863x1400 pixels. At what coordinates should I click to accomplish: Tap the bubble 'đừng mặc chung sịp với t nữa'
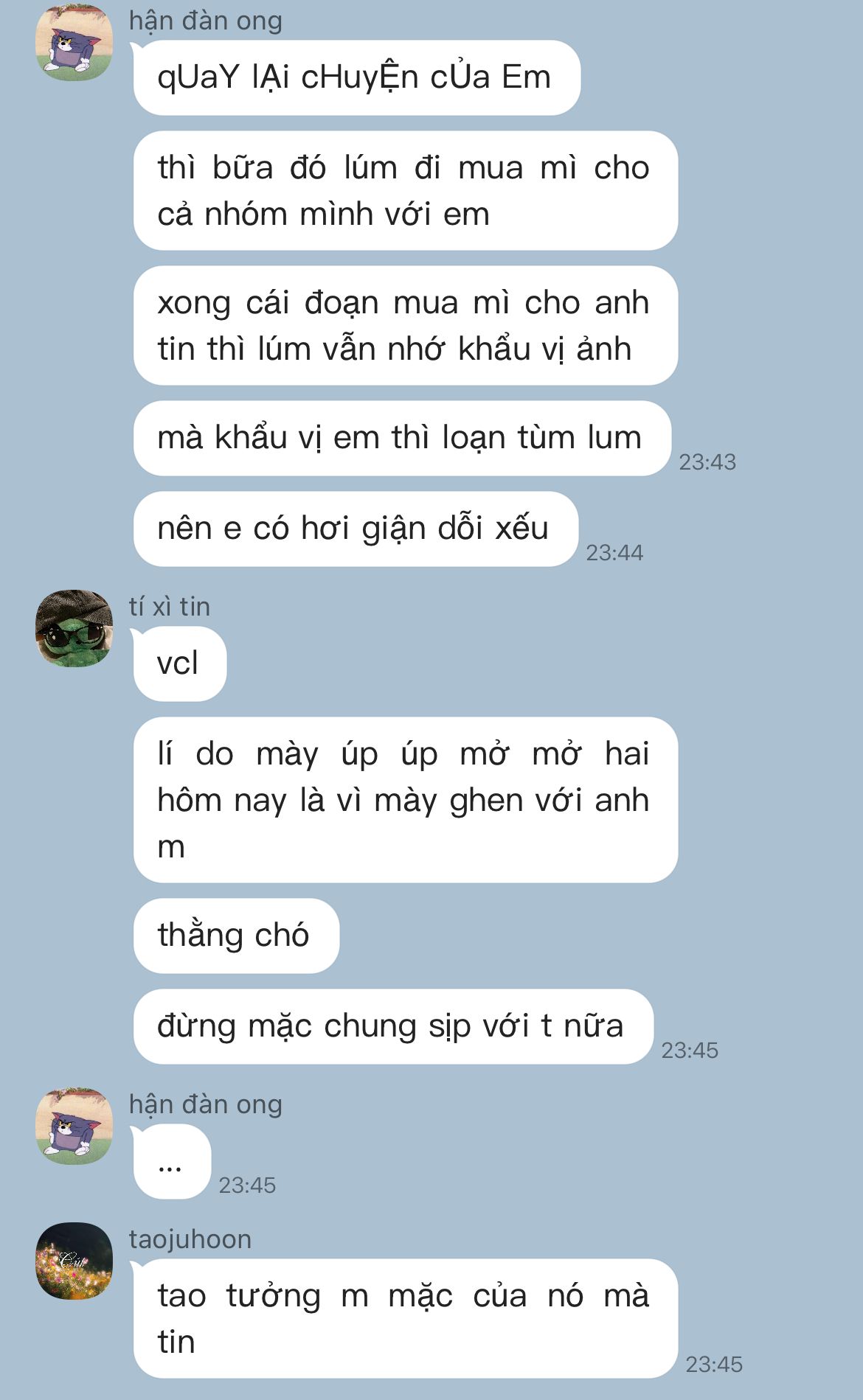[393, 1026]
